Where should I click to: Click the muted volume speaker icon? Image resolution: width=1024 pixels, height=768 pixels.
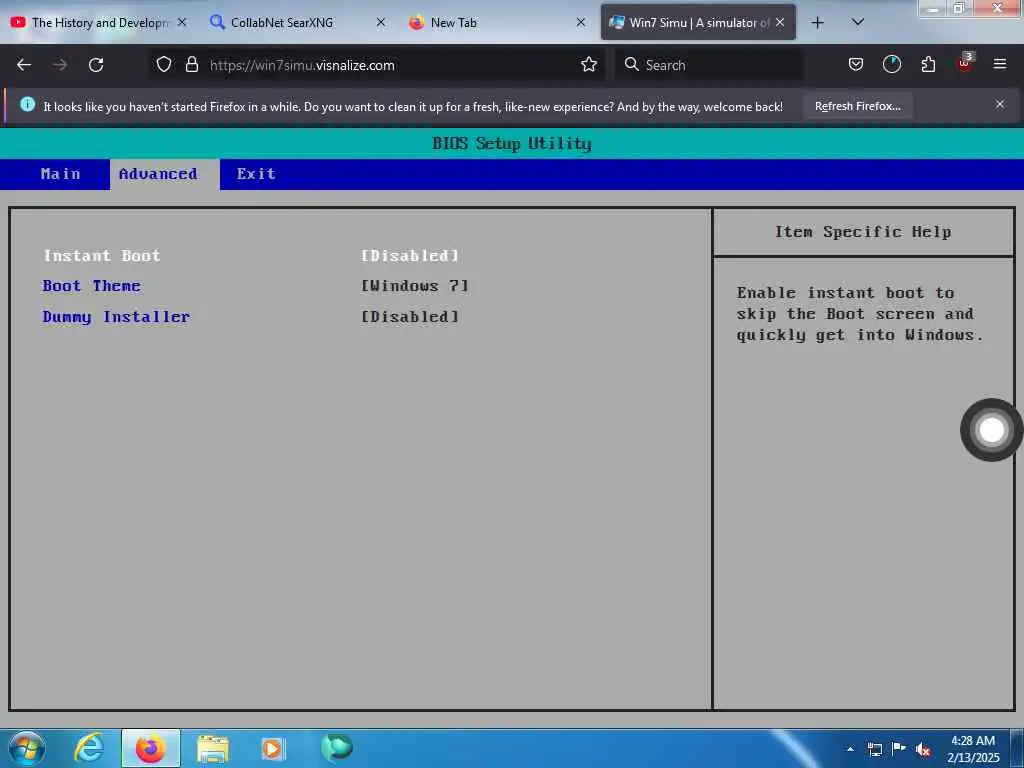click(923, 749)
